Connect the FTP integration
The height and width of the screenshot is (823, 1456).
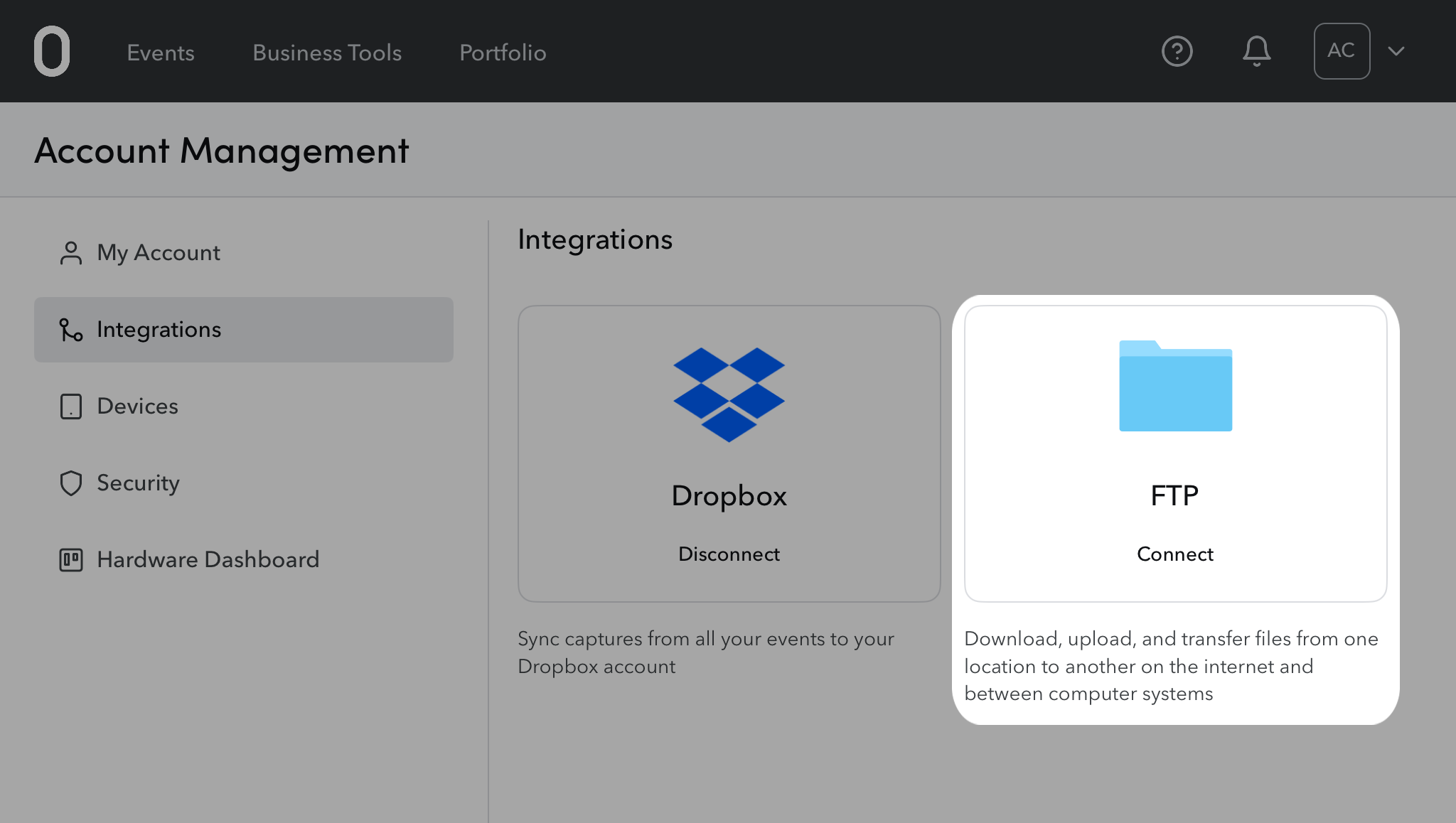pos(1175,554)
